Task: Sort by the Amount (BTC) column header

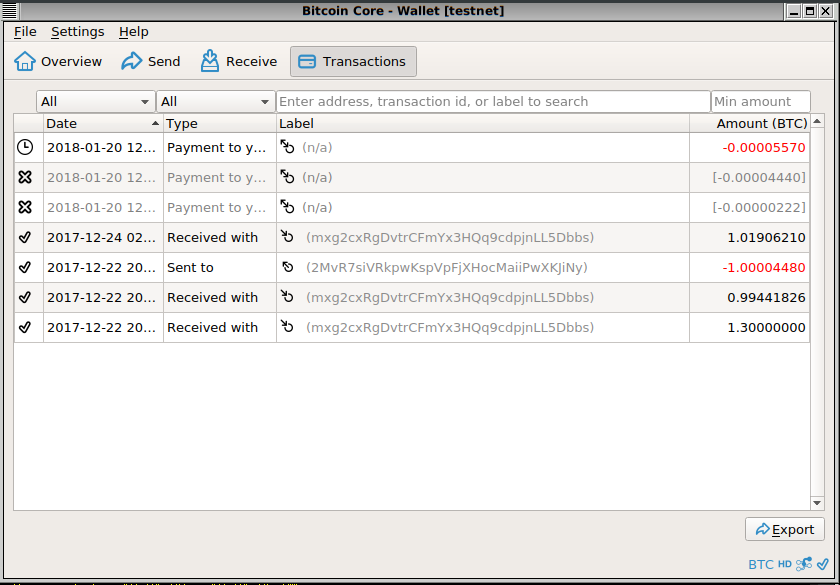Action: pyautogui.click(x=749, y=123)
